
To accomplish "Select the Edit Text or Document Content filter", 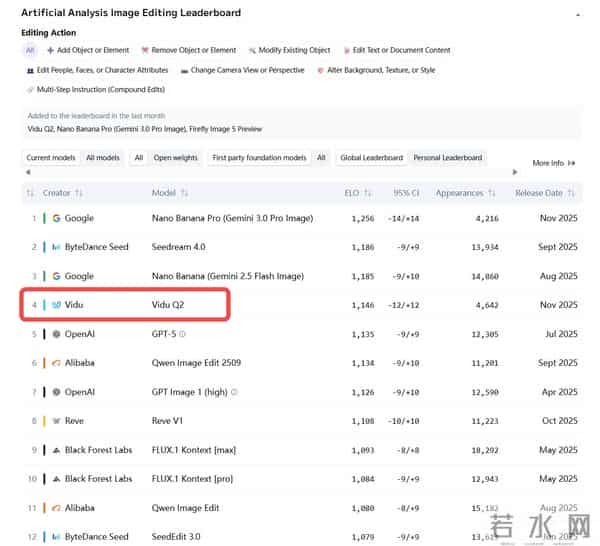I will tap(396, 50).
